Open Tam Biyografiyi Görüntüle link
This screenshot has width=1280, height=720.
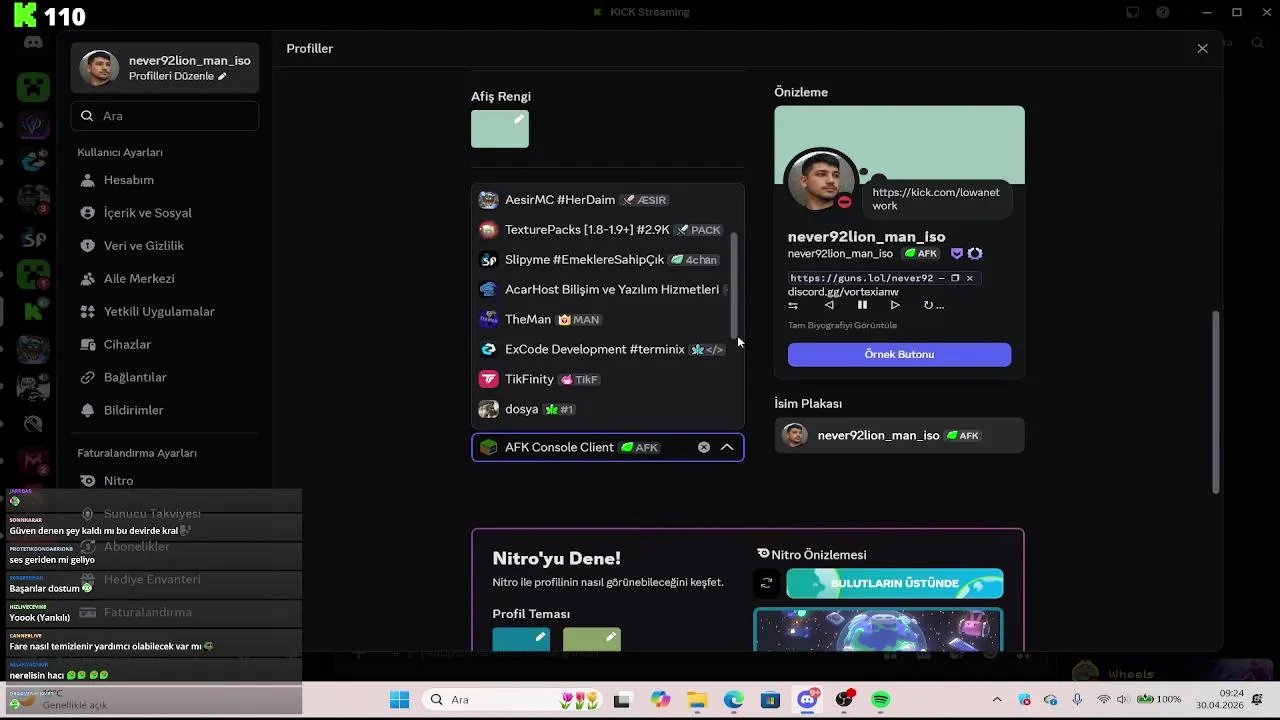pos(842,325)
